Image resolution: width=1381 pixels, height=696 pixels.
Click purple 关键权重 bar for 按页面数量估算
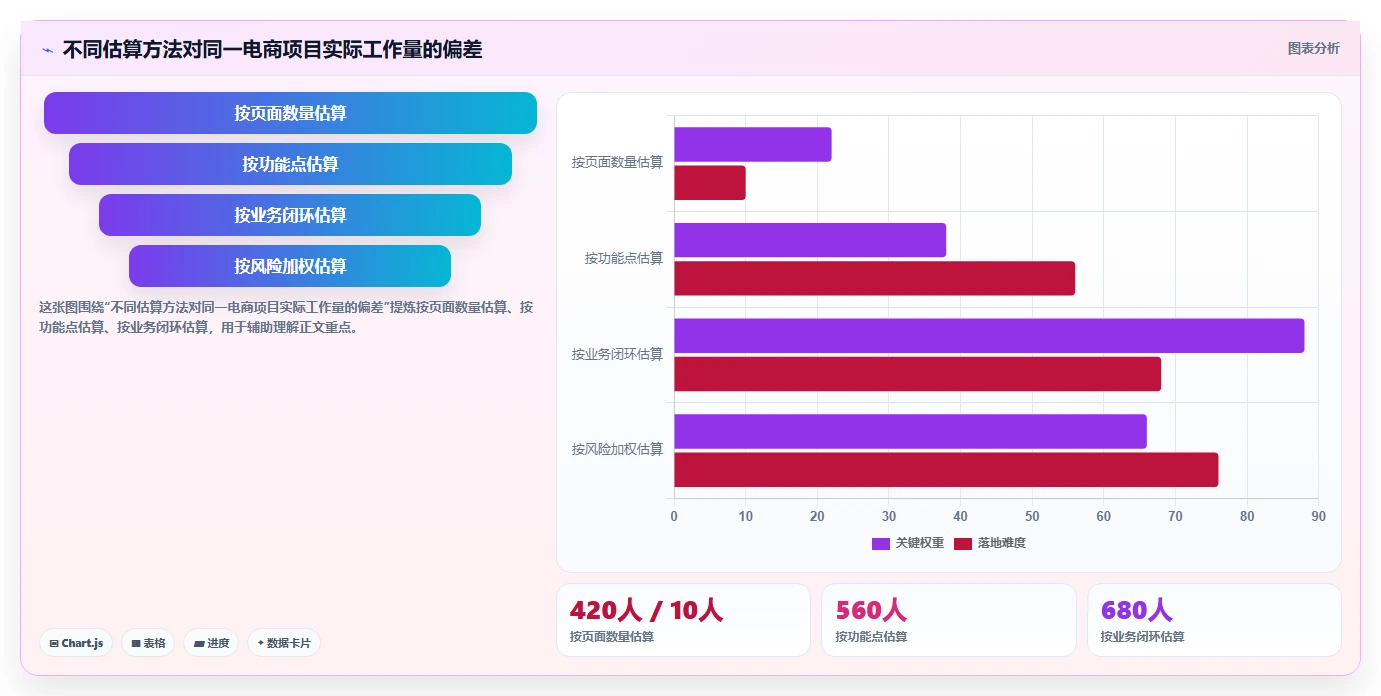(x=753, y=144)
